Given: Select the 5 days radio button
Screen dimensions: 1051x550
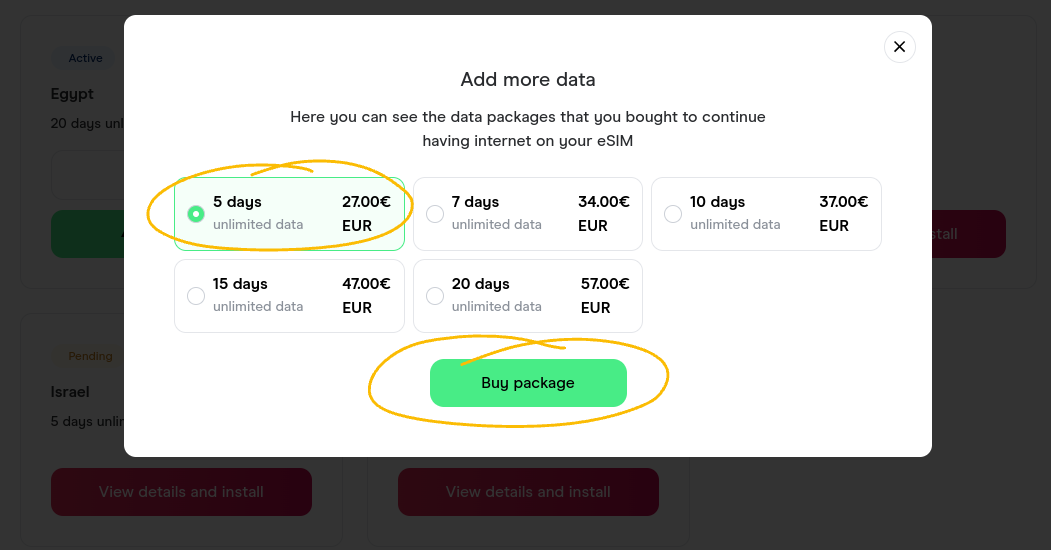Looking at the screenshot, I should point(196,214).
